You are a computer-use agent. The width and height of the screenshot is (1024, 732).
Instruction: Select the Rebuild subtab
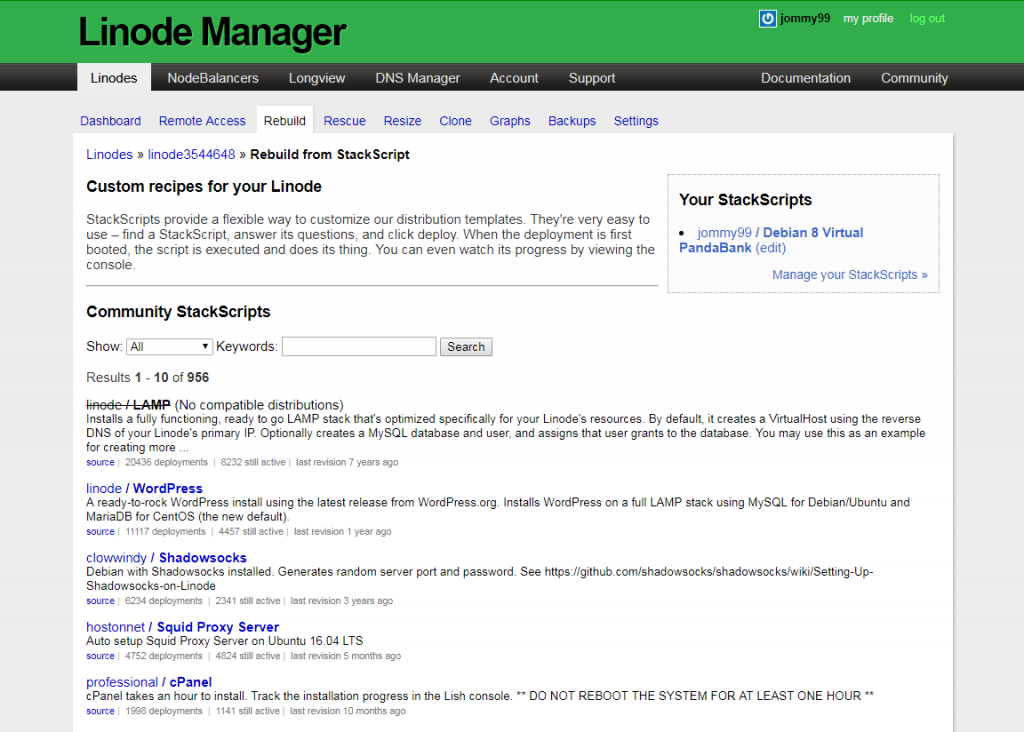click(x=285, y=121)
